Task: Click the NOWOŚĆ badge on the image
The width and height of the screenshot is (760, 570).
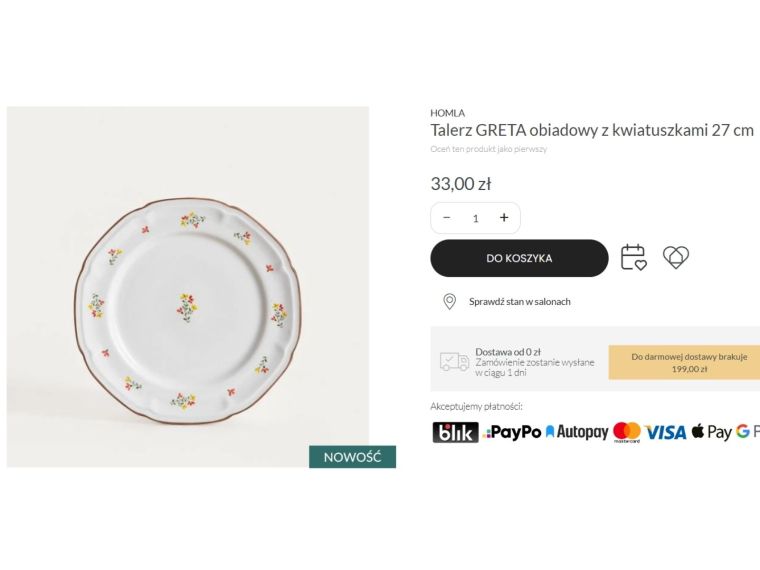Action: point(352,457)
